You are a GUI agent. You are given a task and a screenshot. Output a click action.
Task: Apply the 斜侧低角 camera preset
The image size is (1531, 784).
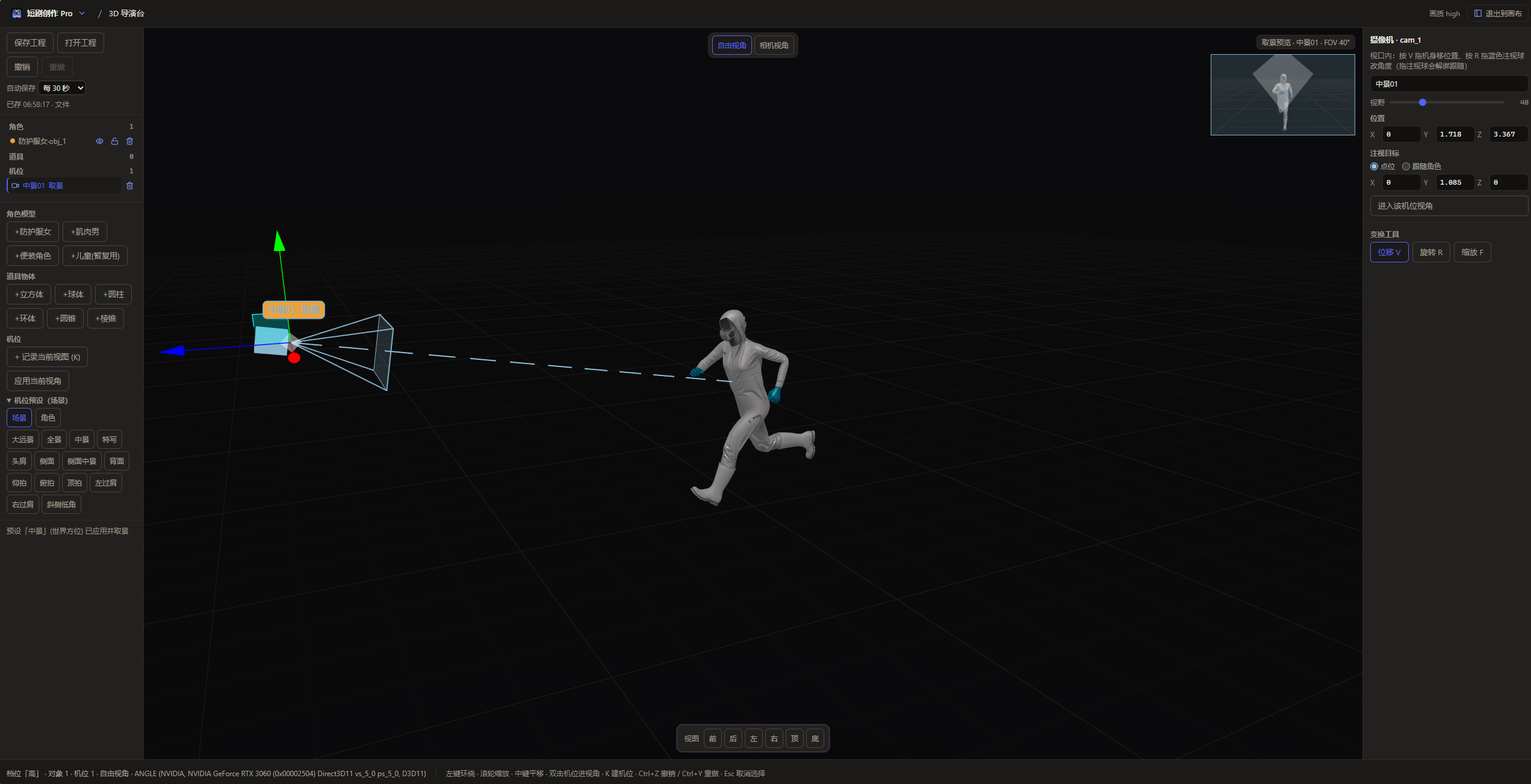(x=61, y=504)
